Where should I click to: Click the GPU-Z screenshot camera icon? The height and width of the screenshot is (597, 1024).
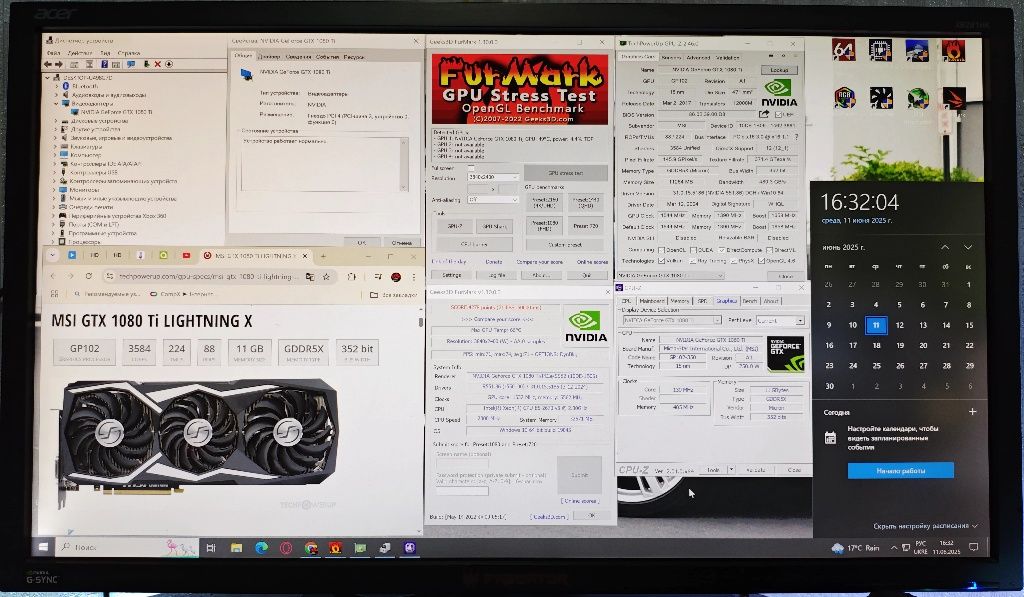click(771, 57)
